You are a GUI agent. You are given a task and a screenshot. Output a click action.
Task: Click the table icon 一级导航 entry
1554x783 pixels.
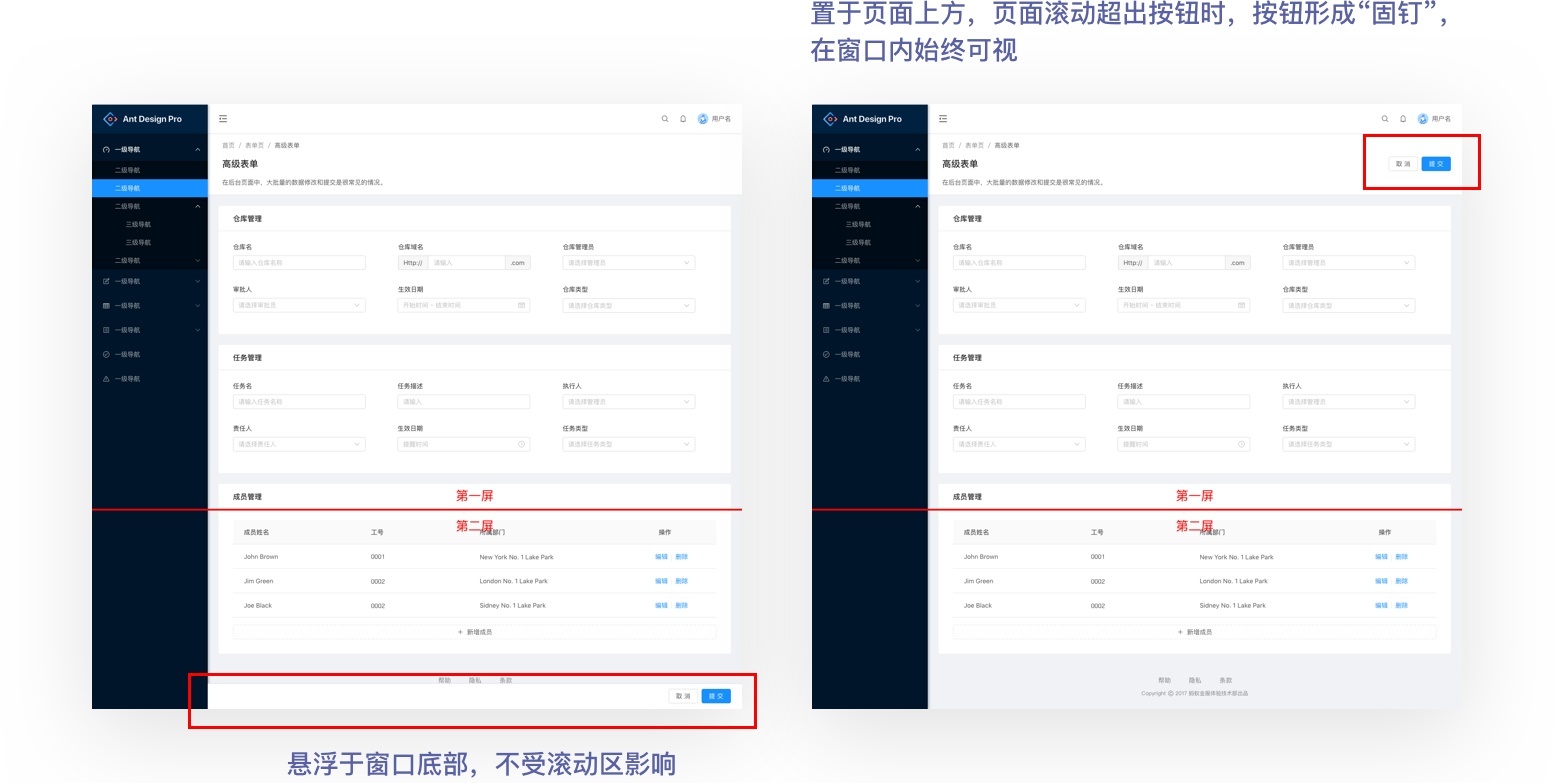coord(106,306)
